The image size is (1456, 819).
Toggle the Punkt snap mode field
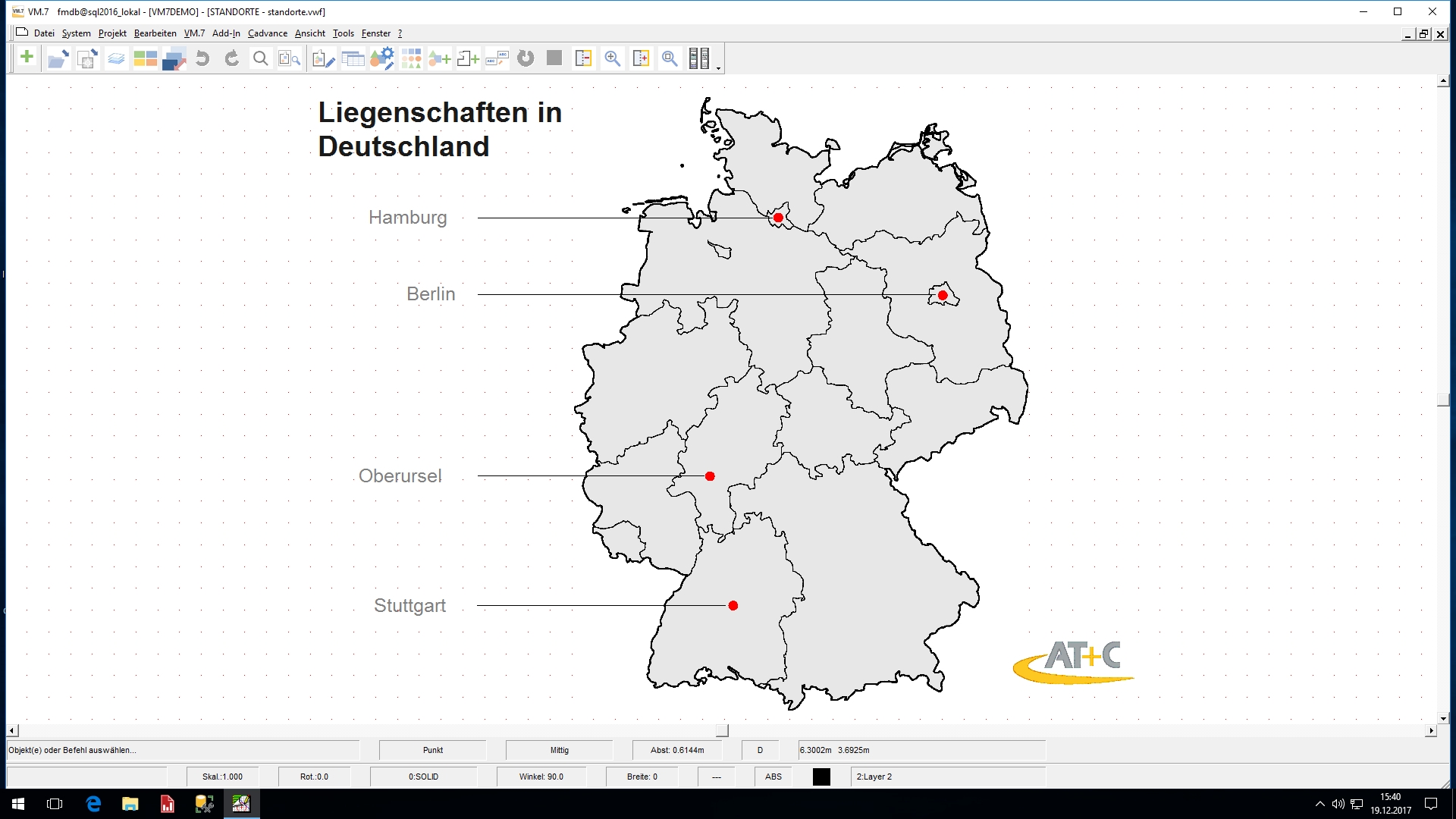(x=432, y=750)
